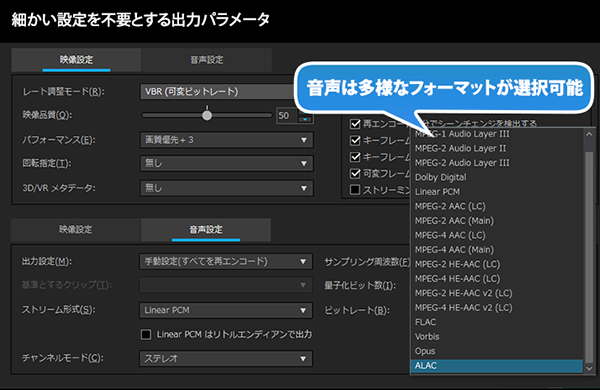
Task: Select active 音声設定 tab in lower panel
Action: 206,230
